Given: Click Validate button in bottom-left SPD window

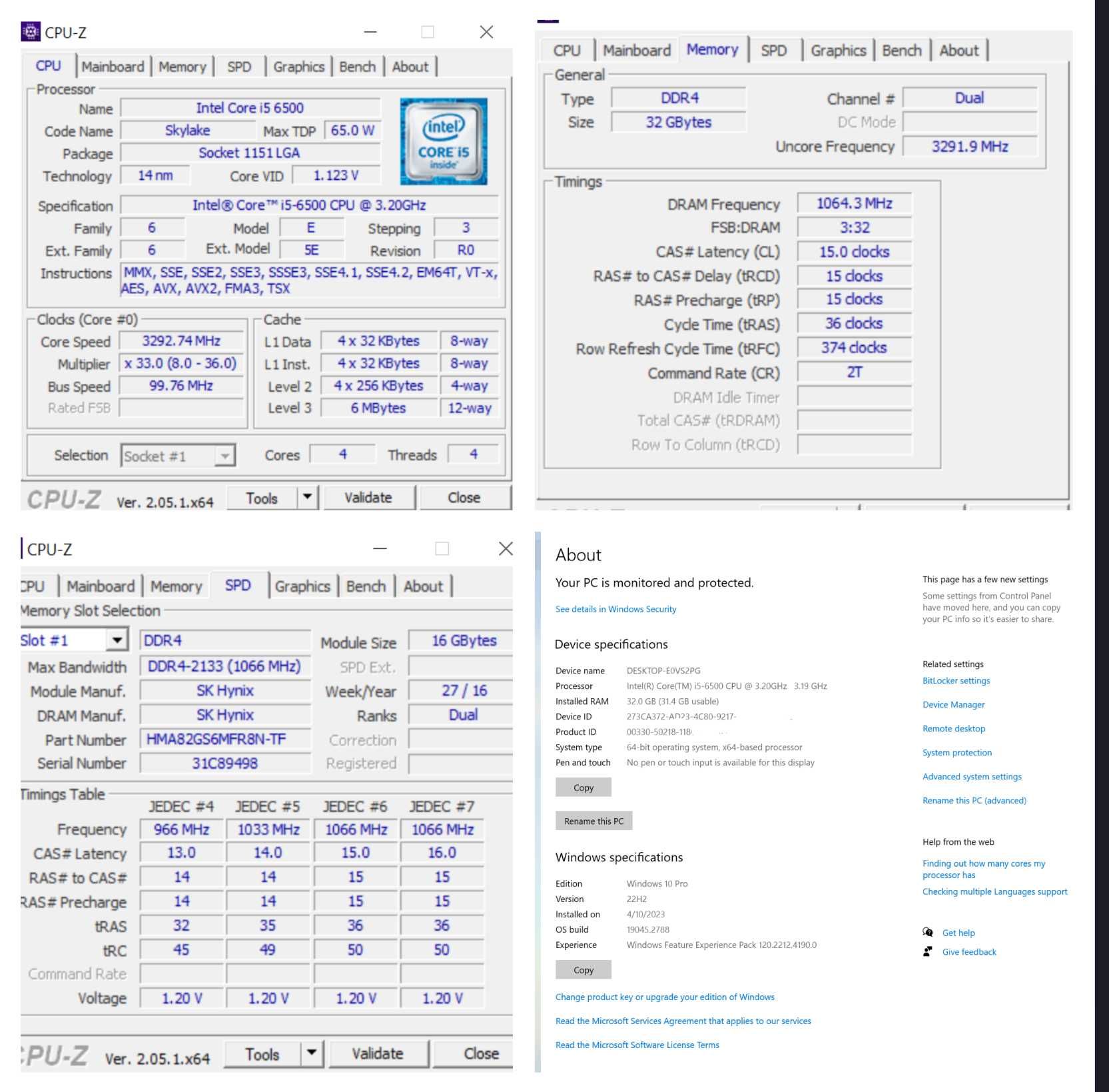Looking at the screenshot, I should 378,1054.
